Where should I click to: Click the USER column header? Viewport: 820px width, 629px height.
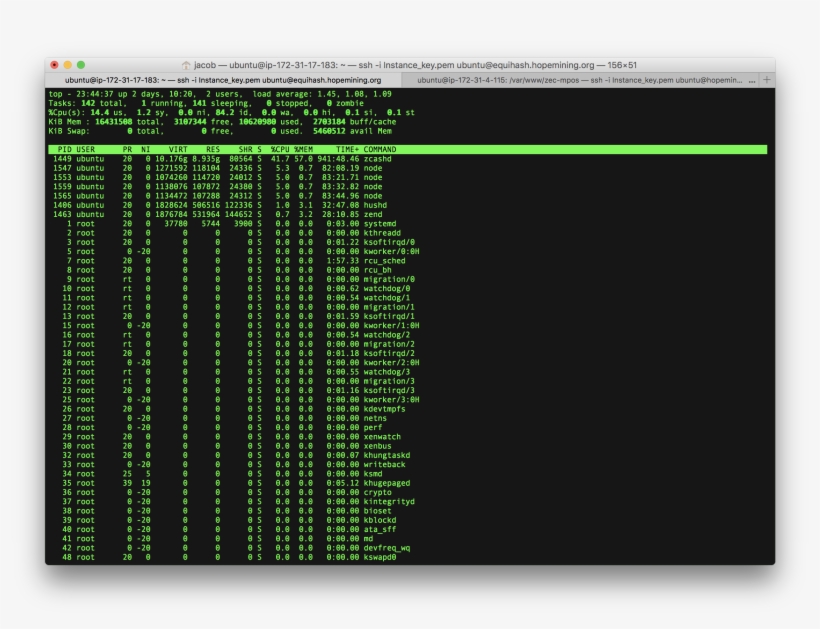[x=85, y=150]
